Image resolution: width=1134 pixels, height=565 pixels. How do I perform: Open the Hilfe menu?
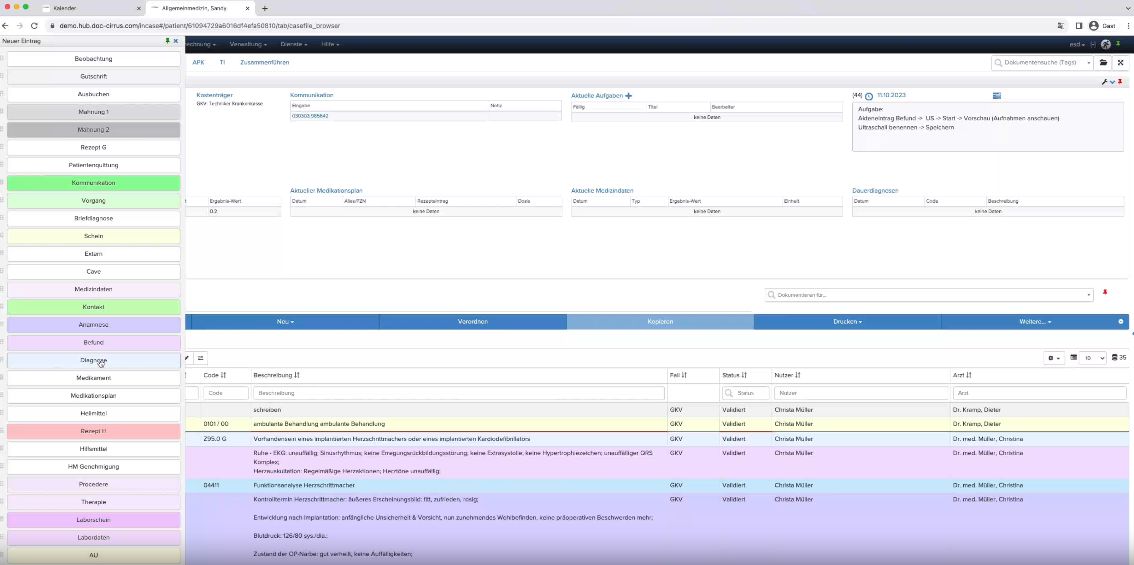[x=330, y=44]
